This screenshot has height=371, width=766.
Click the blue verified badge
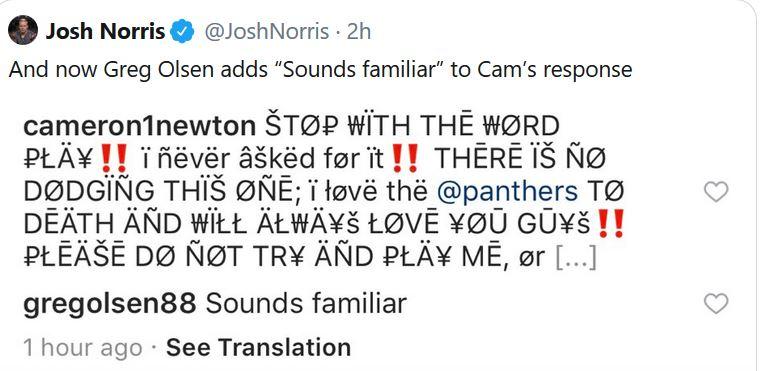(183, 32)
